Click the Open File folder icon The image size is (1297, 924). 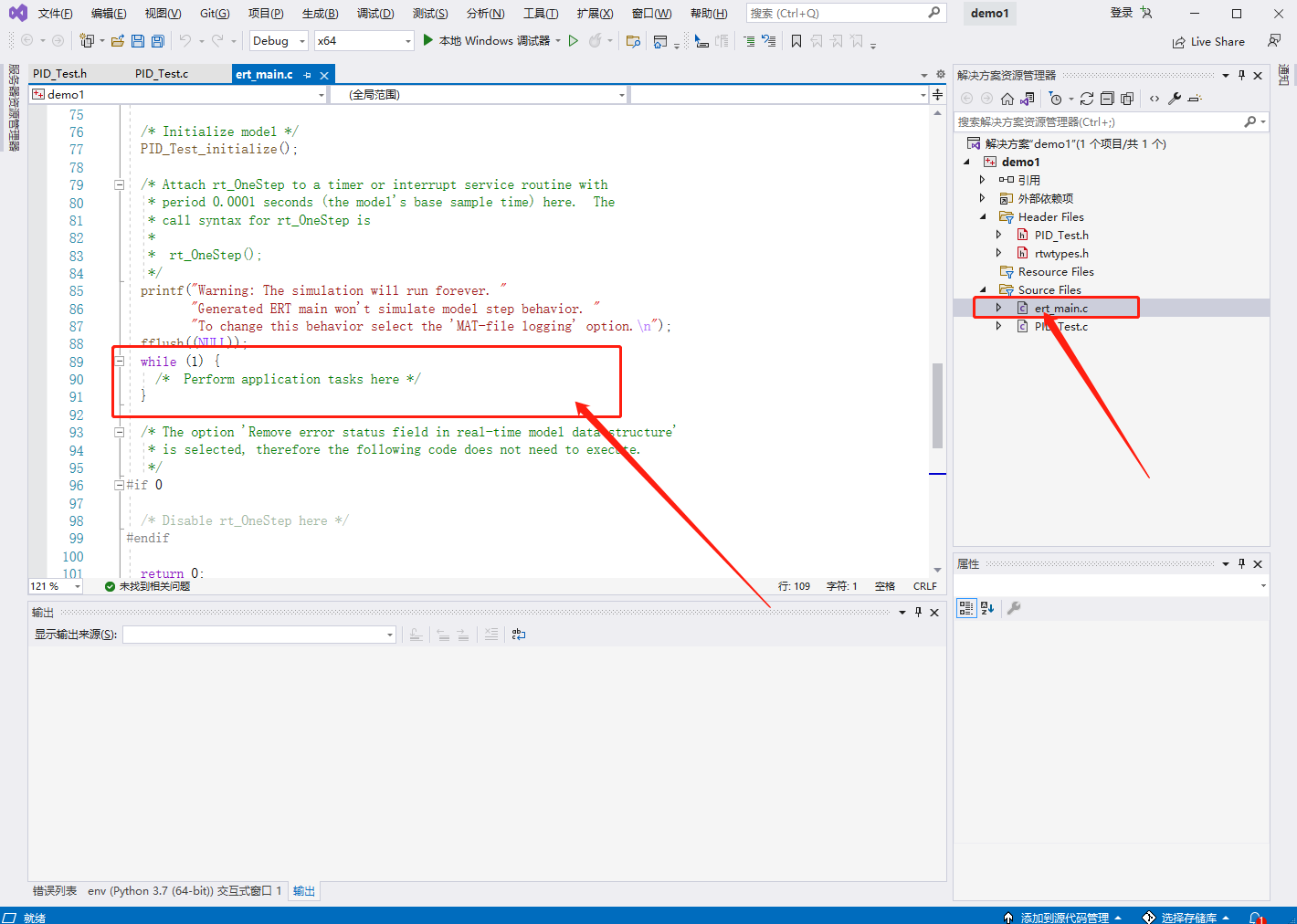[x=118, y=41]
